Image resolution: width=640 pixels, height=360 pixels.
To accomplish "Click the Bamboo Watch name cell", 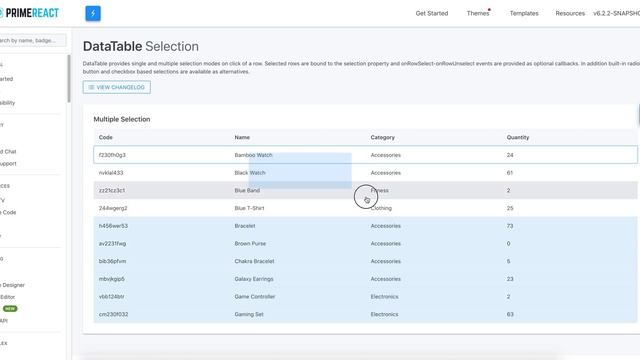I will [x=253, y=155].
